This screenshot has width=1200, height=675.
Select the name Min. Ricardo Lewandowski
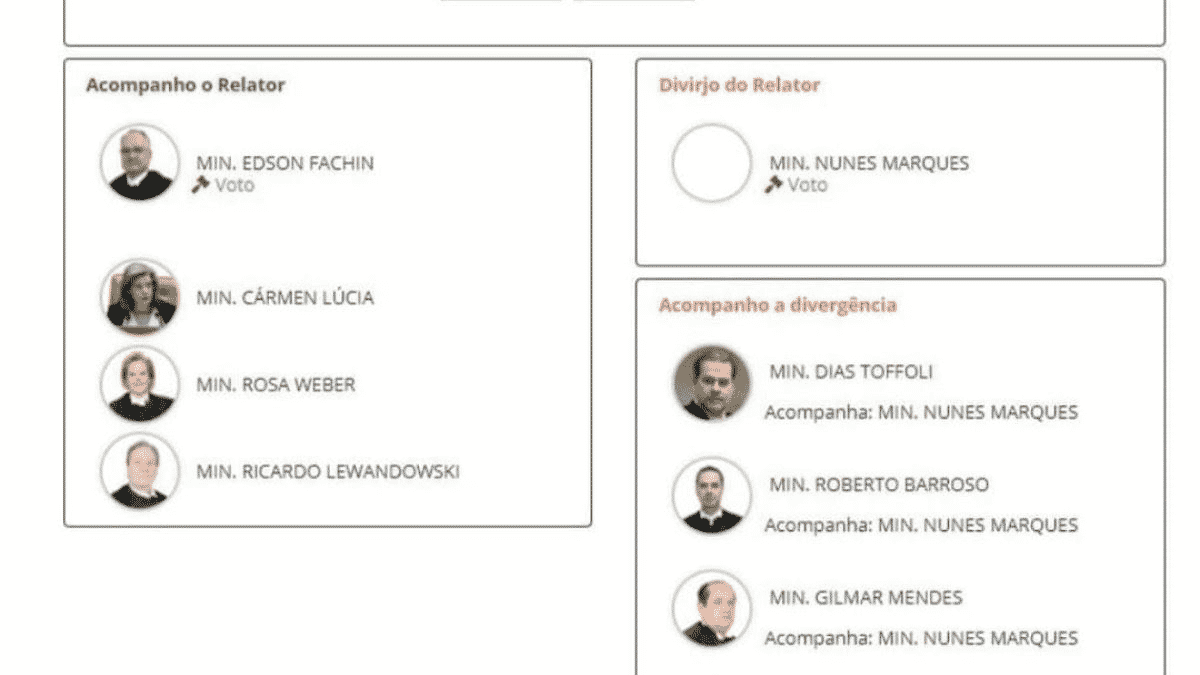click(x=328, y=472)
